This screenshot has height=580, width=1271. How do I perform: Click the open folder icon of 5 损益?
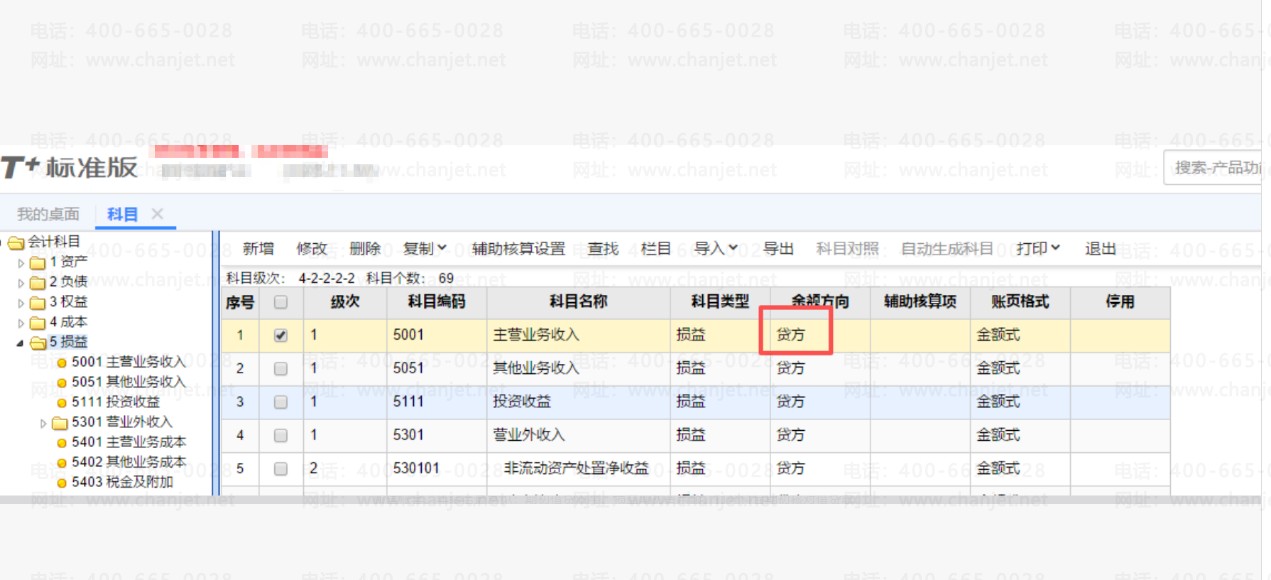point(37,342)
